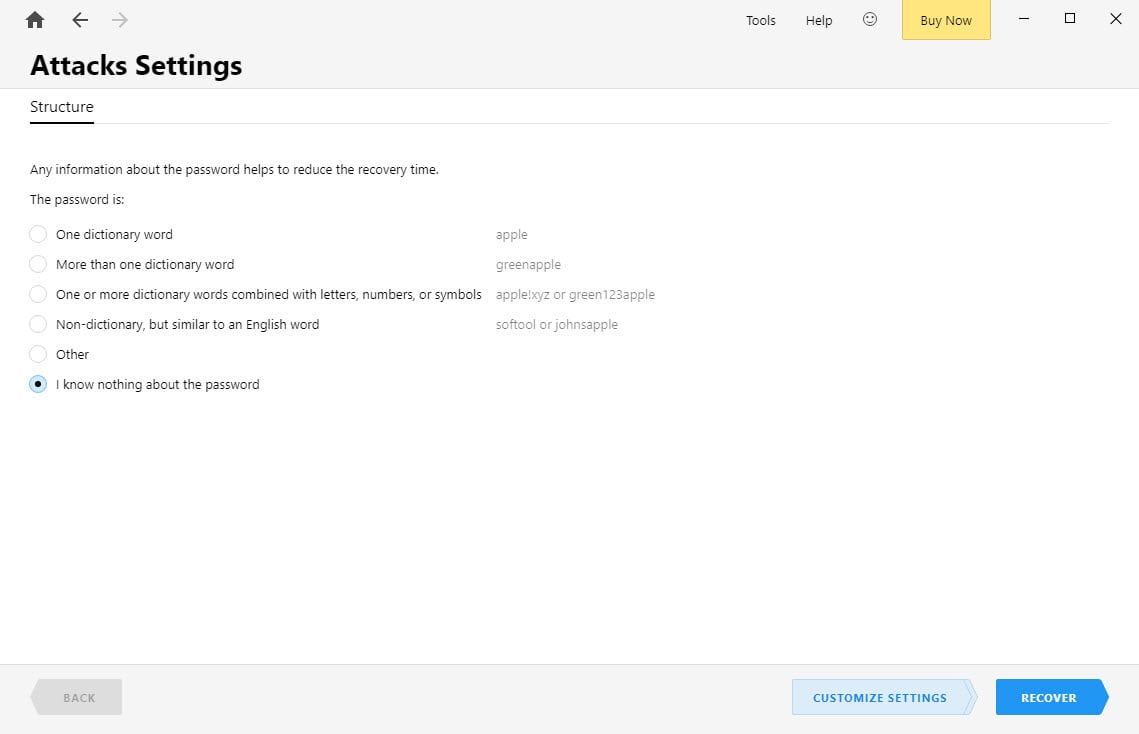Select "Non-dictionary, but similar" radio button
The width and height of the screenshot is (1139, 734).
[38, 324]
